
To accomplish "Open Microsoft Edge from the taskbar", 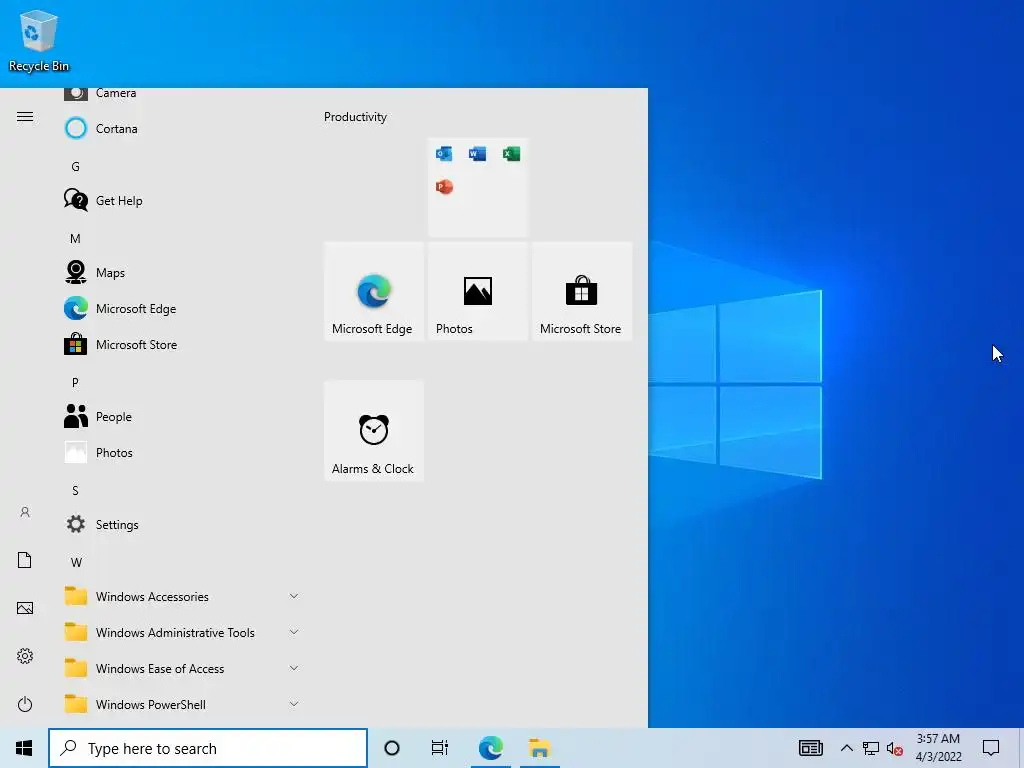I will point(490,748).
